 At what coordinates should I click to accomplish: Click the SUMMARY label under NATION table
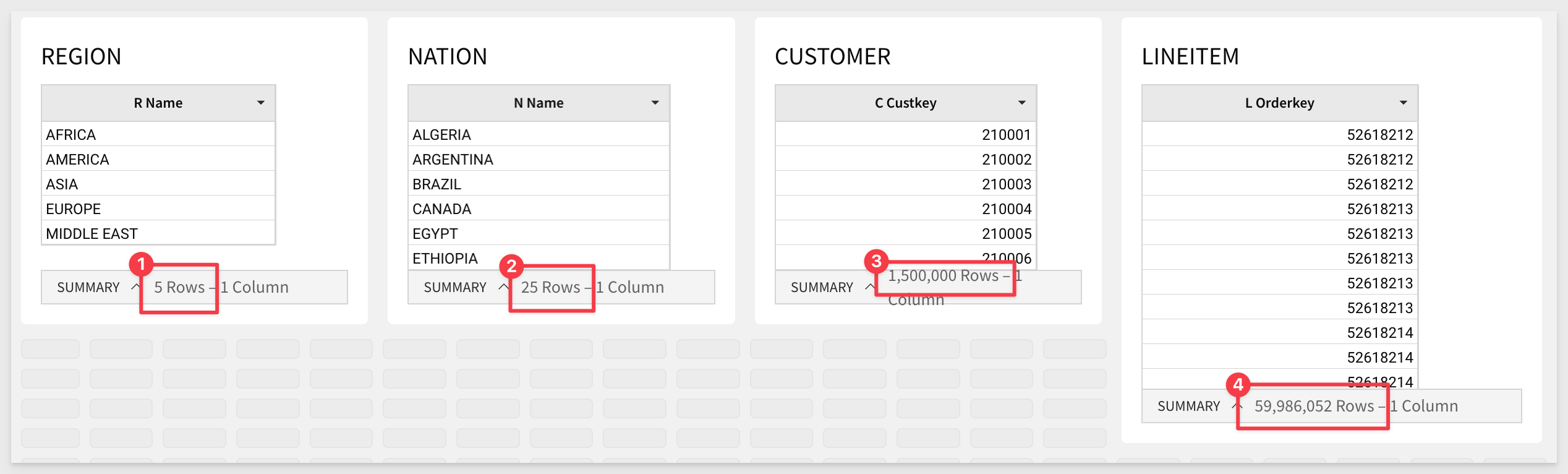tap(455, 287)
